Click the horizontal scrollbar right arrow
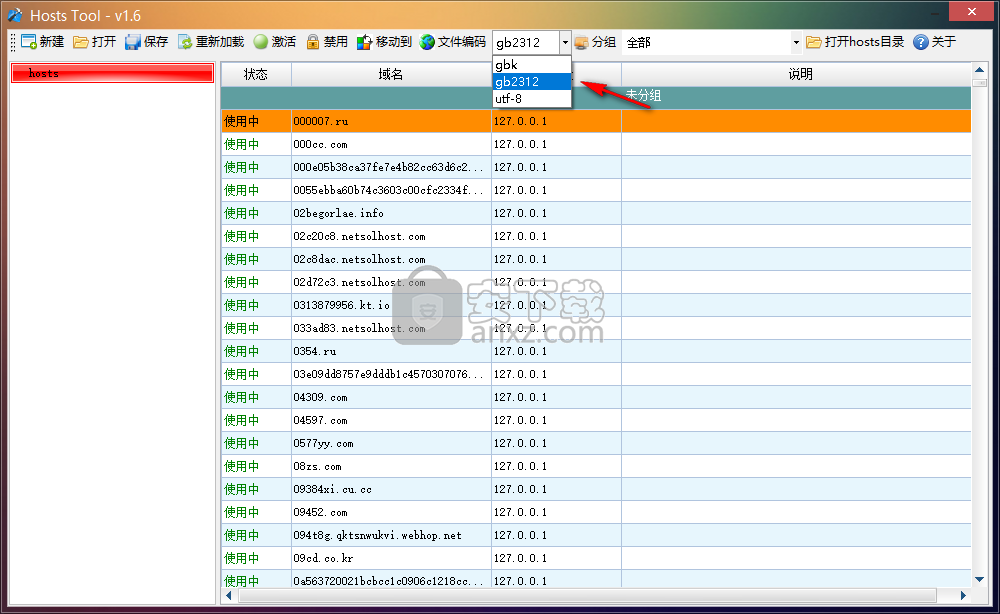The height and width of the screenshot is (614, 1000). coord(963,596)
